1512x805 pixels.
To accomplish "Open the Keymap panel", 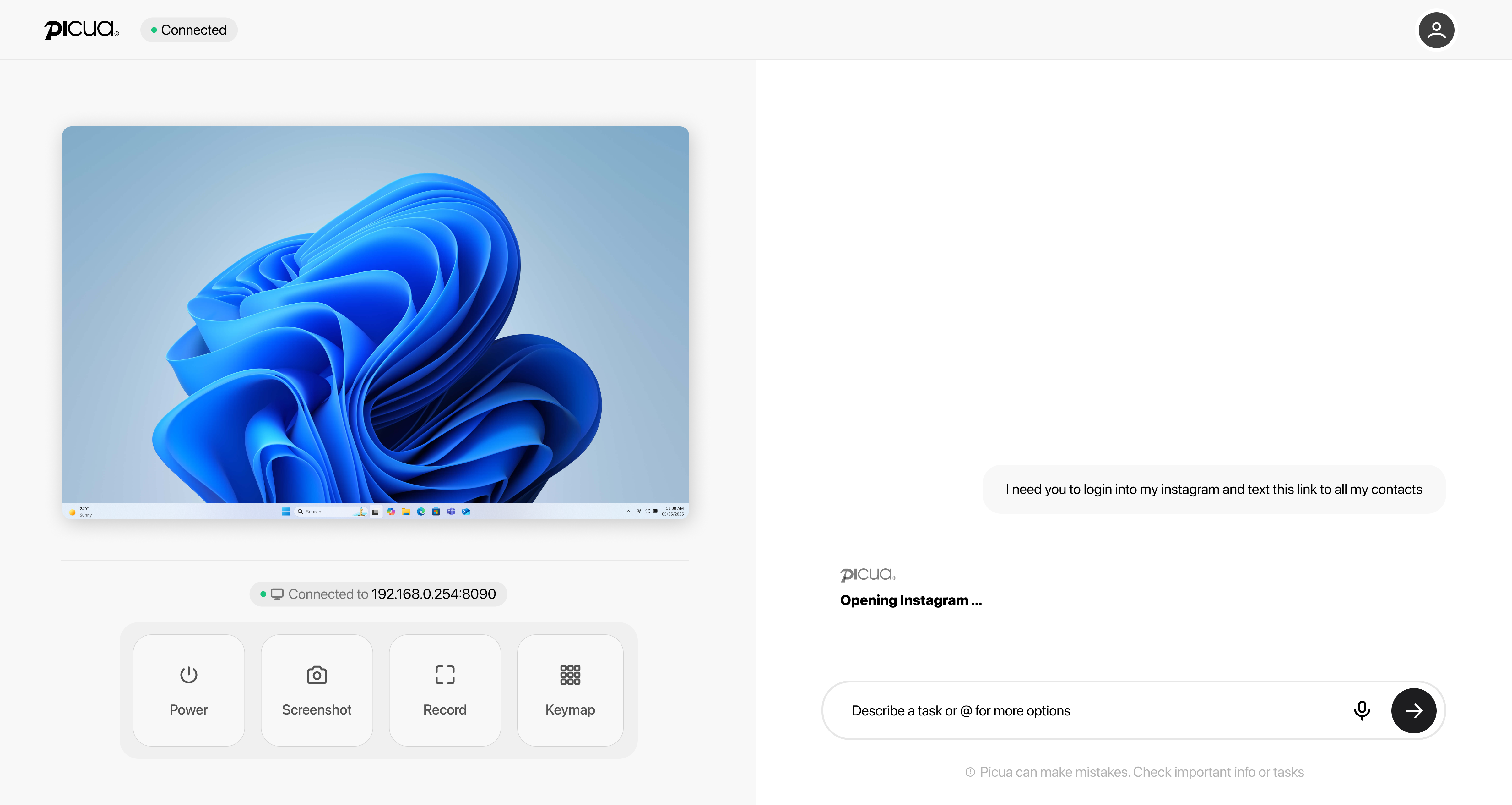I will pos(570,690).
